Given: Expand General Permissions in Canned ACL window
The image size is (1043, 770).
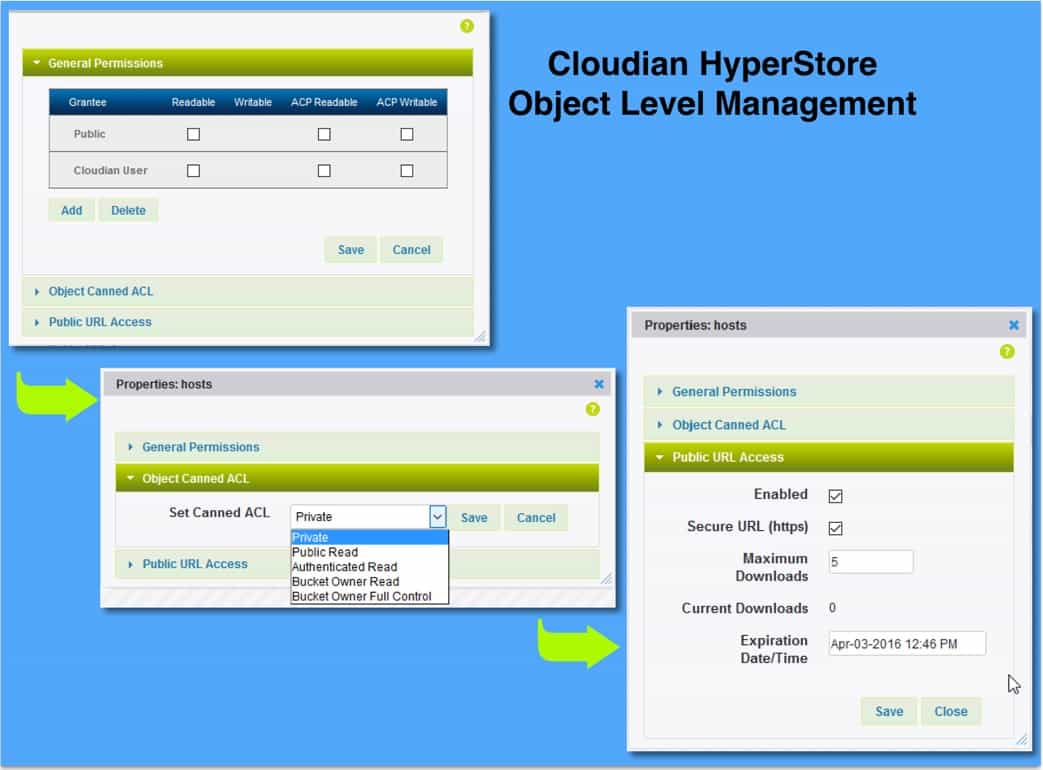Looking at the screenshot, I should (x=357, y=447).
